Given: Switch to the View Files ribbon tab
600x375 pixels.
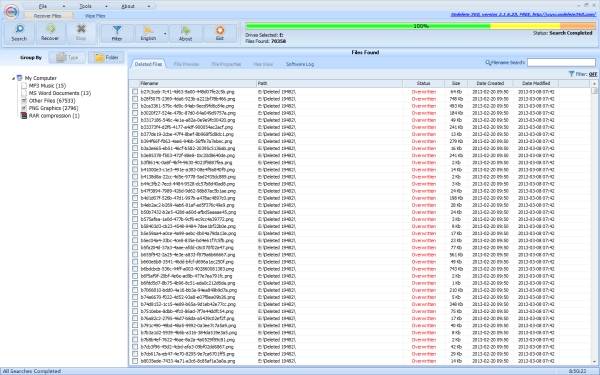Looking at the screenshot, I should pyautogui.click(x=95, y=16).
